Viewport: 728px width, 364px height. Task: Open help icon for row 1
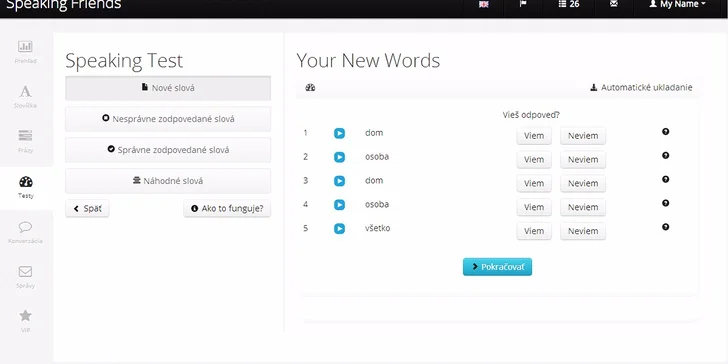(x=665, y=132)
